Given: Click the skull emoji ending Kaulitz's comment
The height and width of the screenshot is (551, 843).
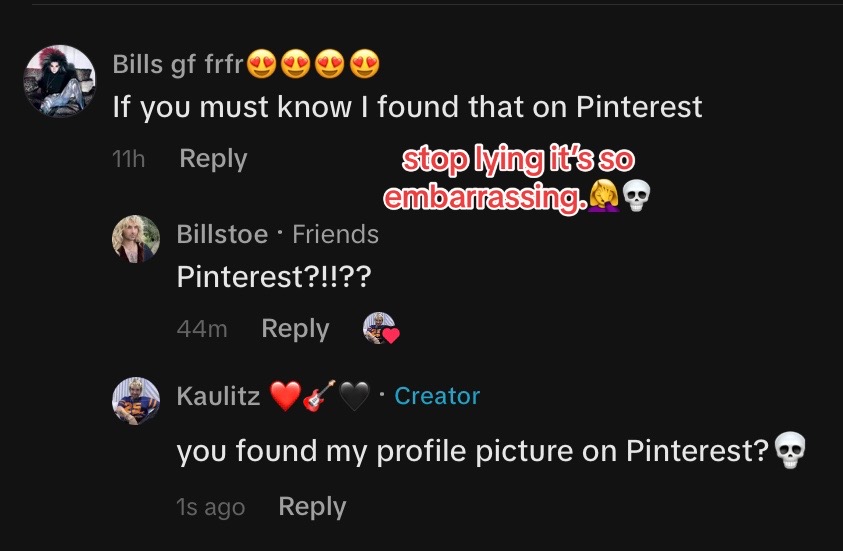Looking at the screenshot, I should (x=790, y=450).
